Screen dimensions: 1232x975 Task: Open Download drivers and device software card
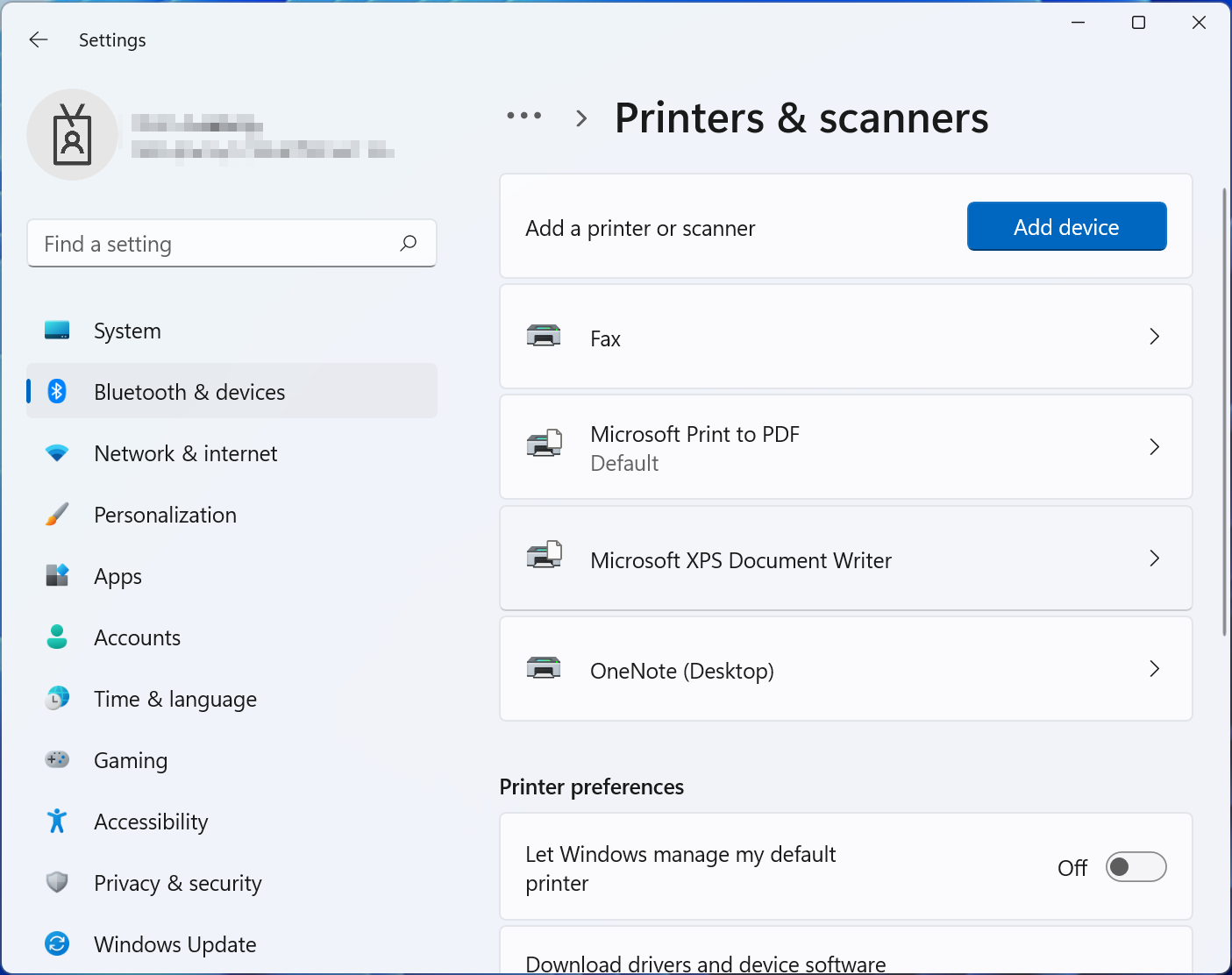846,950
